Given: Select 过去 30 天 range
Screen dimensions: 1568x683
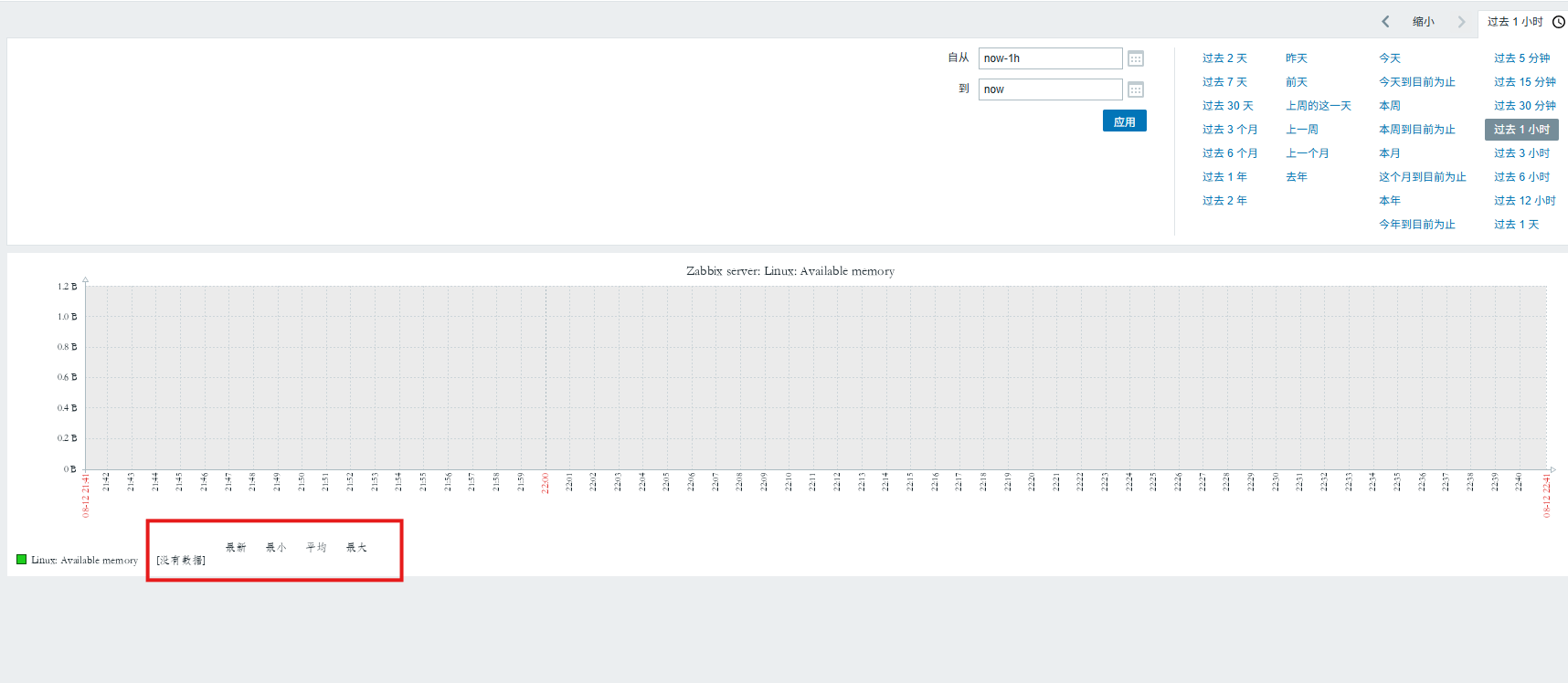Looking at the screenshot, I should coord(1228,106).
